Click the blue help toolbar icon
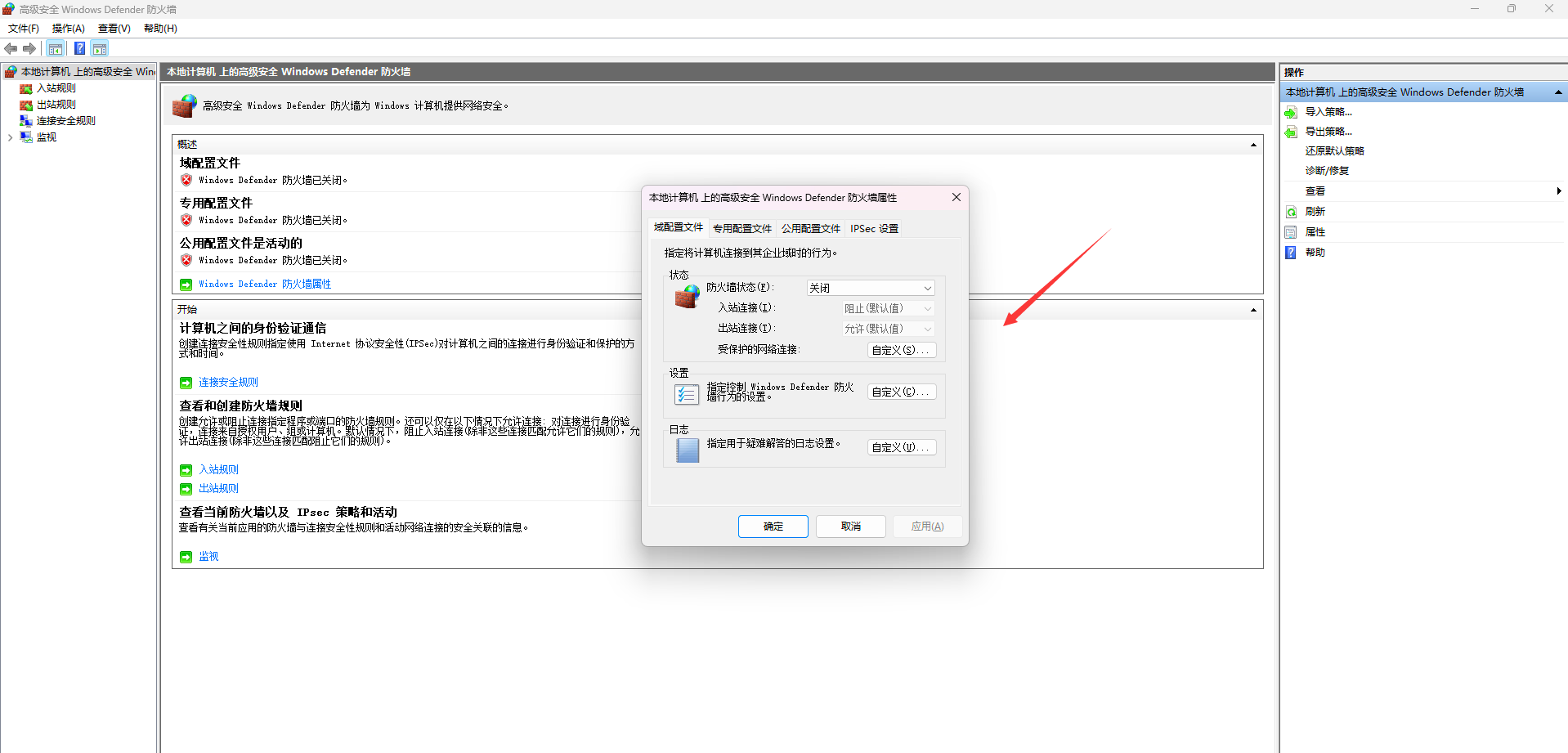The image size is (1568, 753). pos(79,49)
